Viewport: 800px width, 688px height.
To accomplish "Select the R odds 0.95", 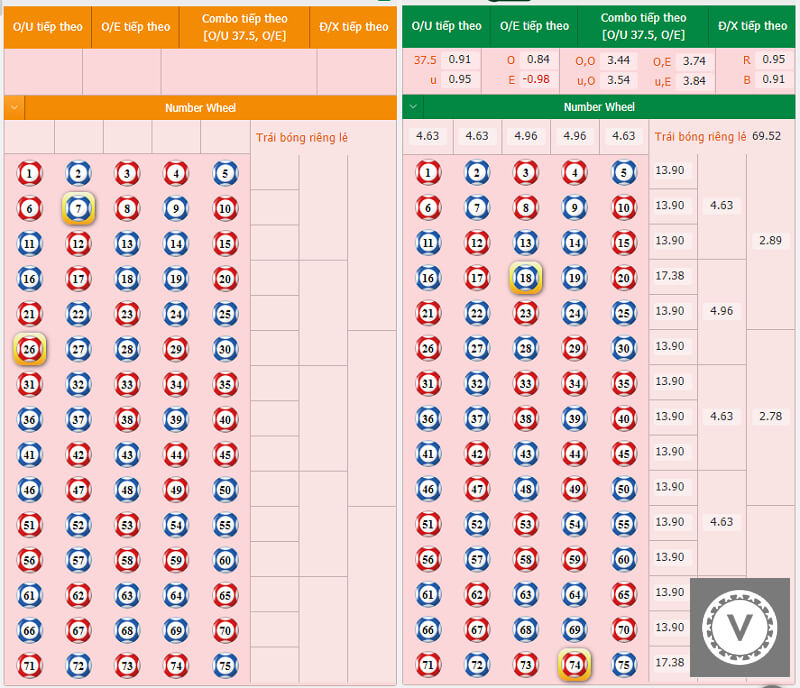I will 773,59.
